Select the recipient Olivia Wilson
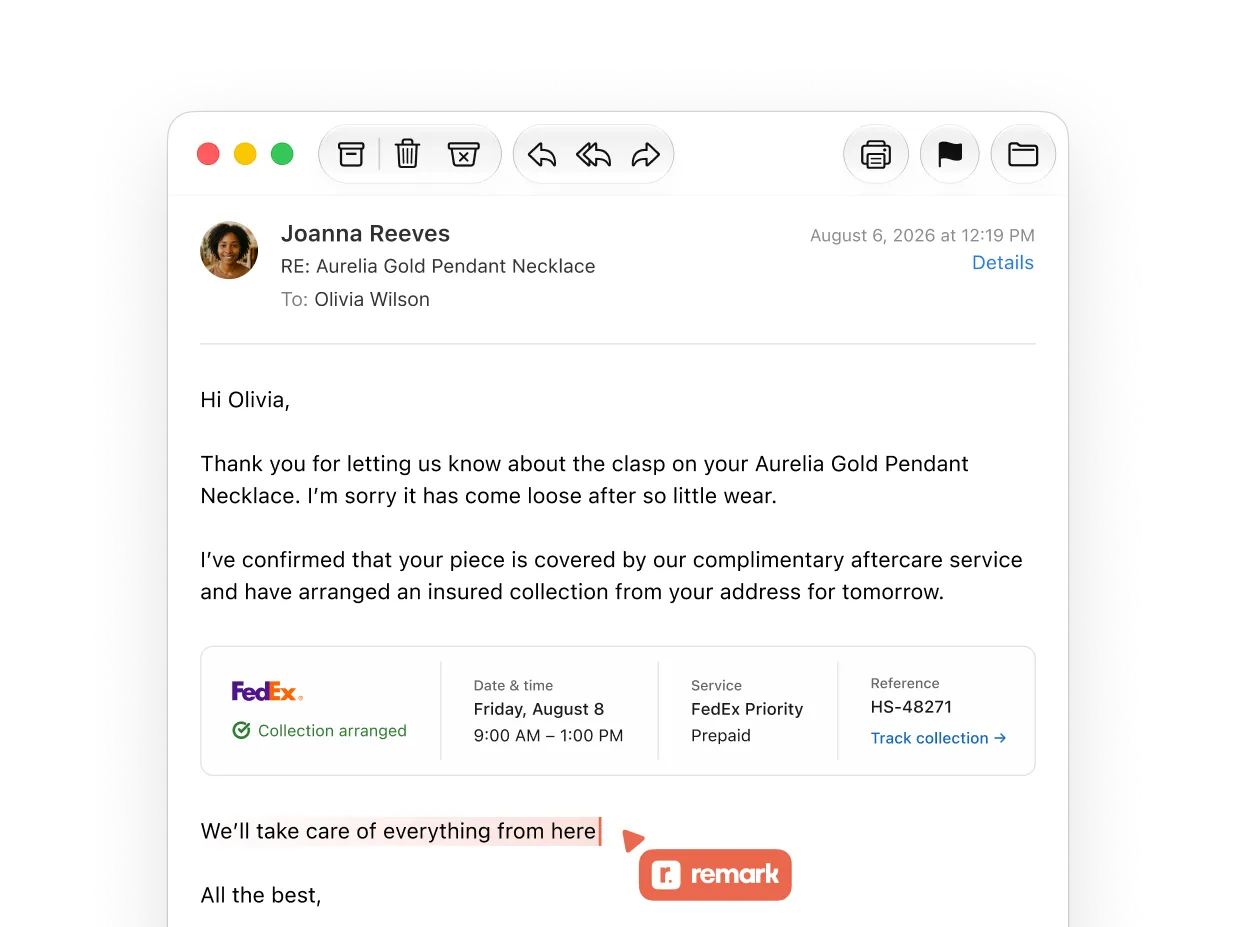 (372, 299)
